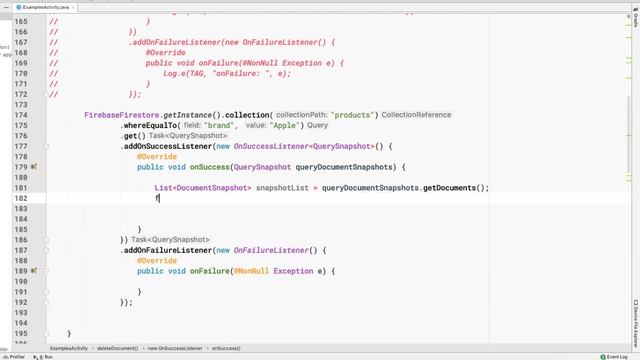Click the "Apple" string on line 175
Image resolution: width=640 pixels, height=360 pixels.
tap(284, 125)
